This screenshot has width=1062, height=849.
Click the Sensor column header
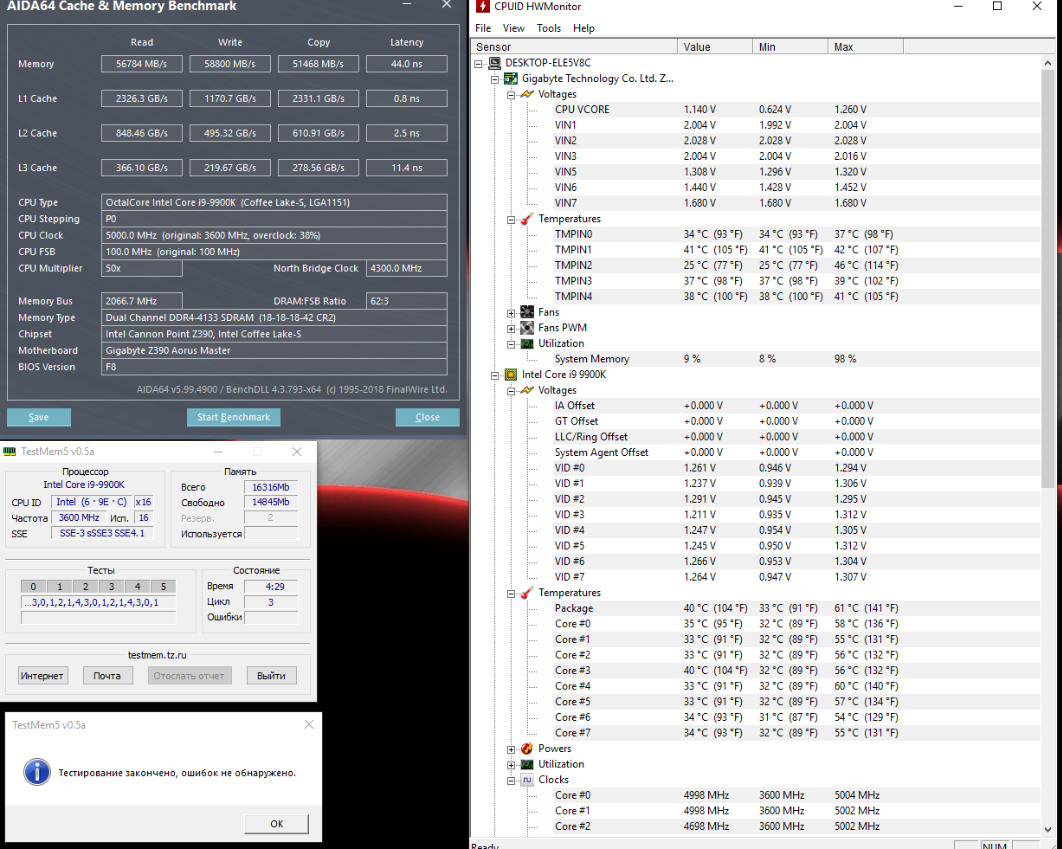[x=574, y=47]
